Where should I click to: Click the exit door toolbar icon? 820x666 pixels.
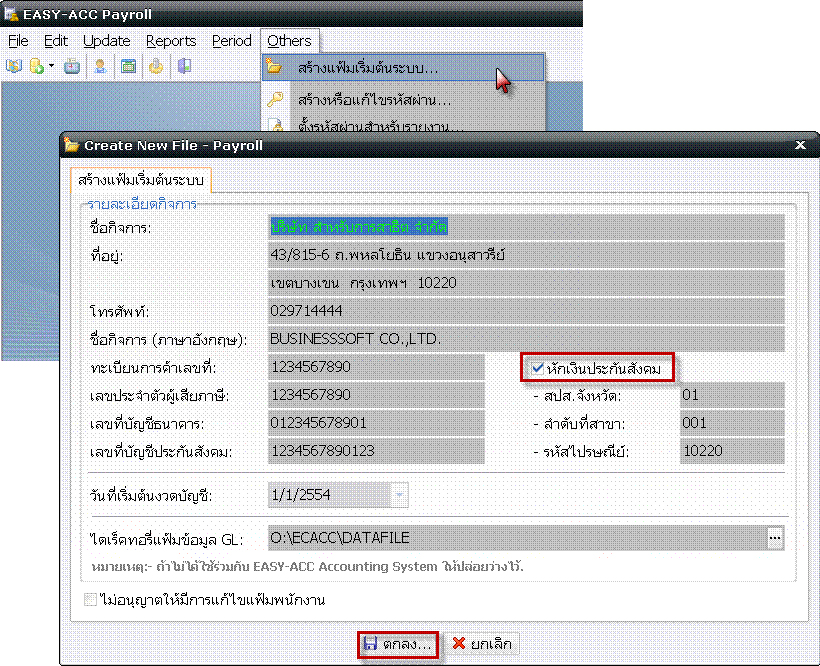(184, 67)
